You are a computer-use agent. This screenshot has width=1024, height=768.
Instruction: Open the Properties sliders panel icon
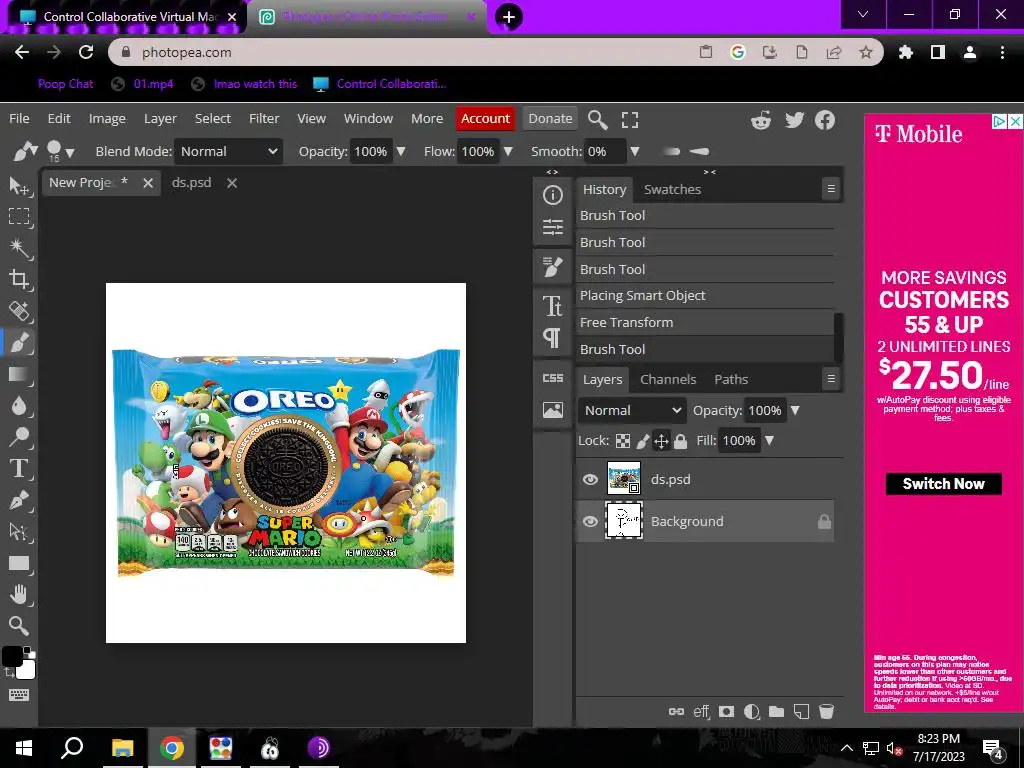pos(552,227)
